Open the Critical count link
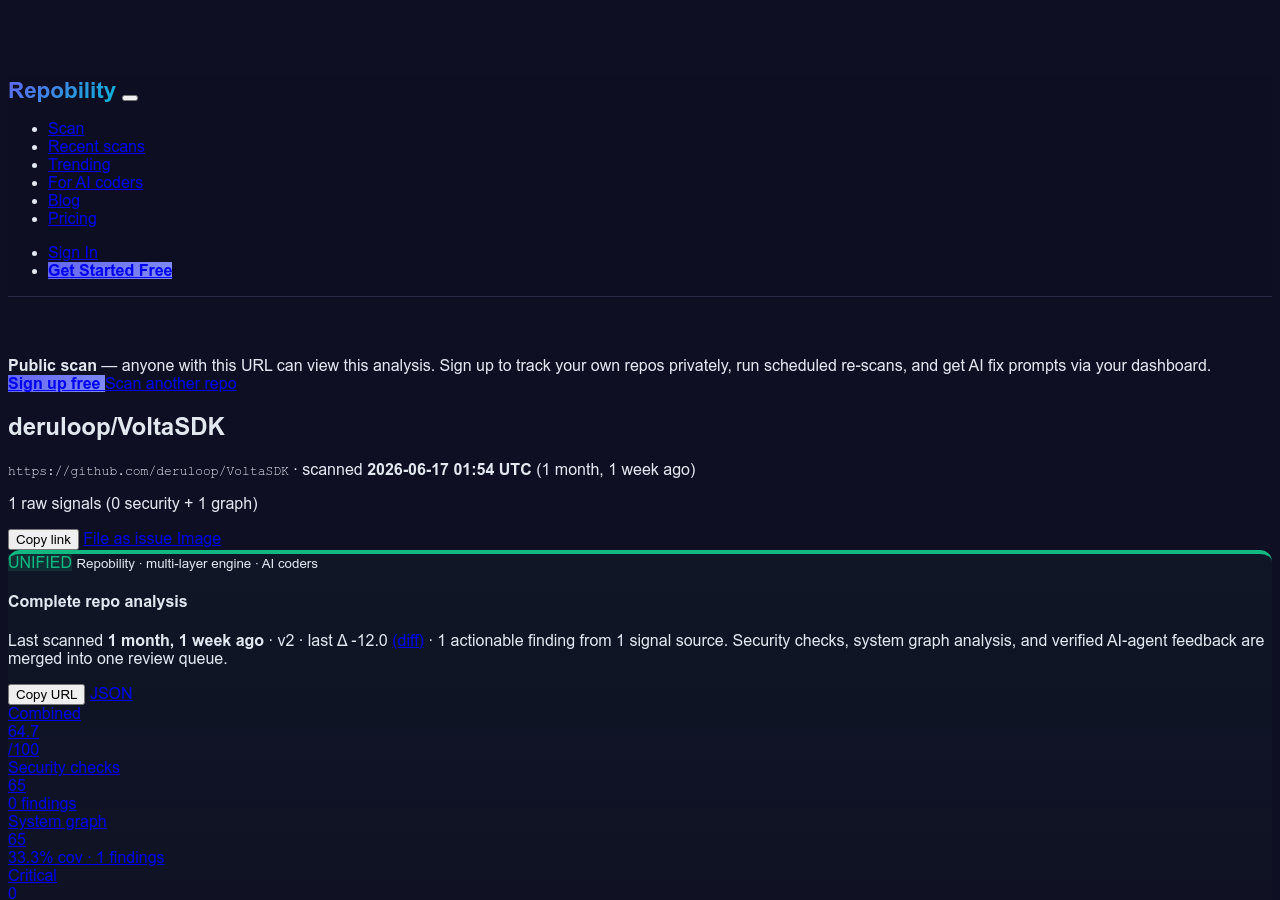Viewport: 1280px width, 900px height. point(32,875)
